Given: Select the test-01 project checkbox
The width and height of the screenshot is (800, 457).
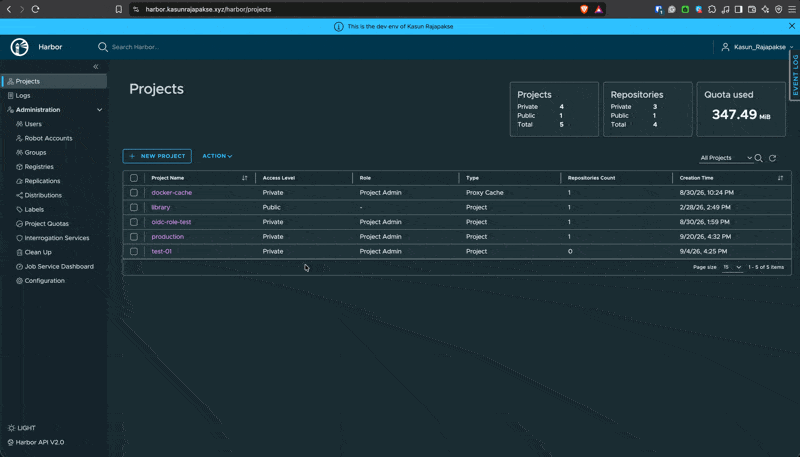Looking at the screenshot, I should [x=134, y=251].
